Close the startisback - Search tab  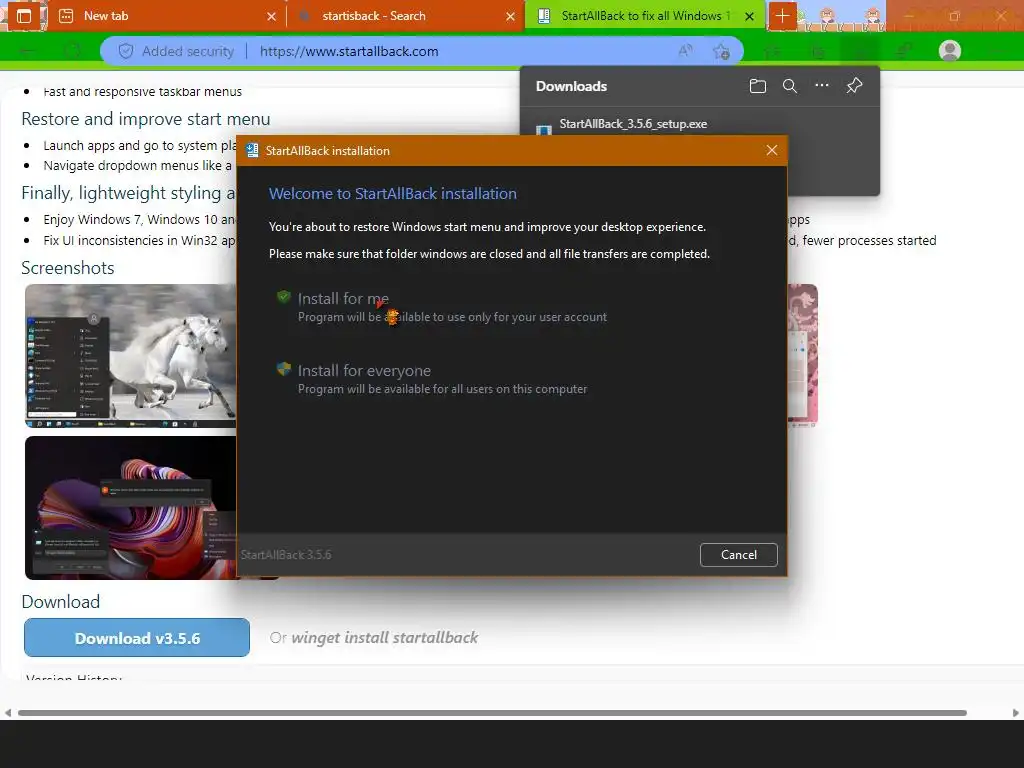[511, 16]
